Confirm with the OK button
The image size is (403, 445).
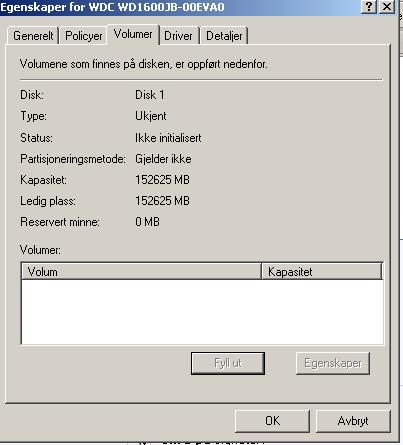click(272, 421)
